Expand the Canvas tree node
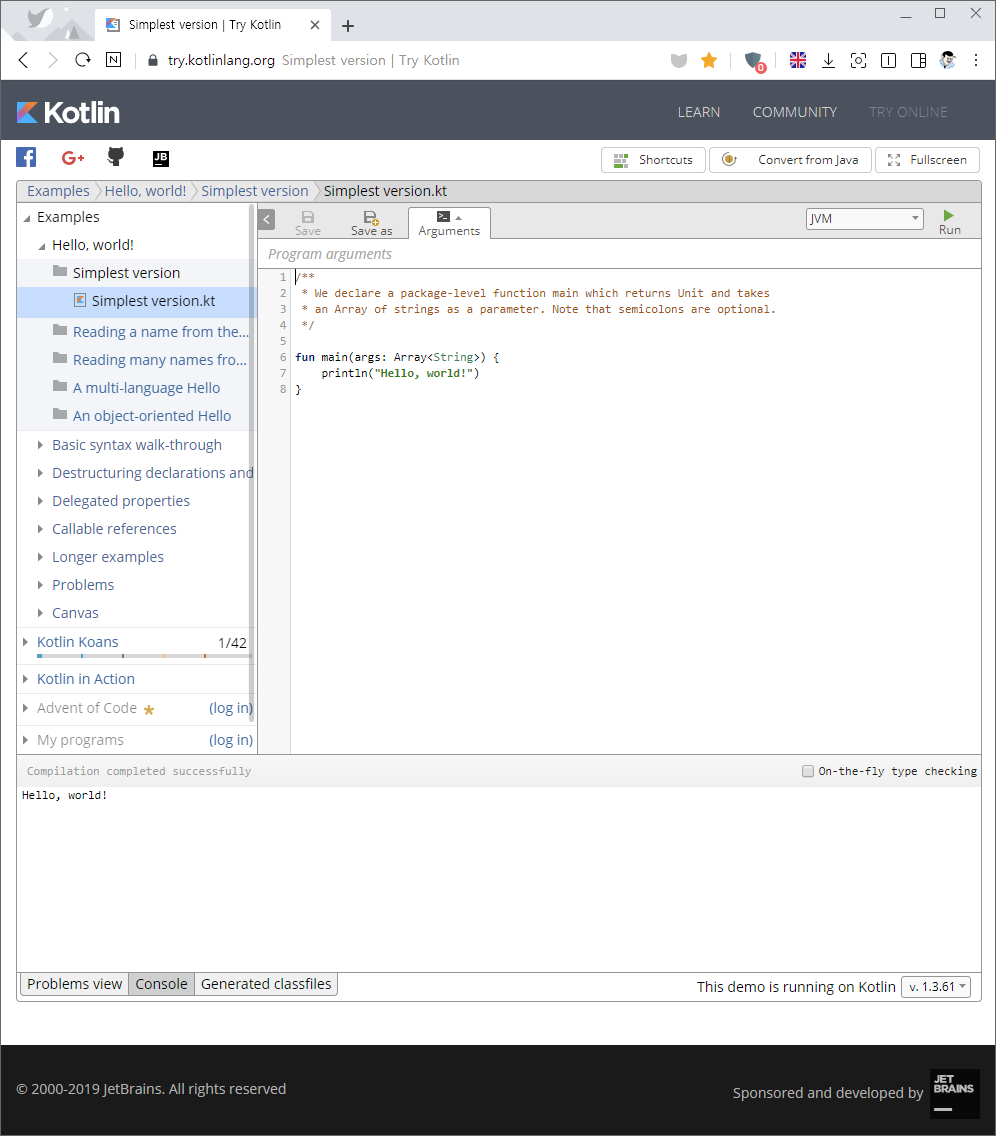The image size is (996, 1136). [41, 613]
